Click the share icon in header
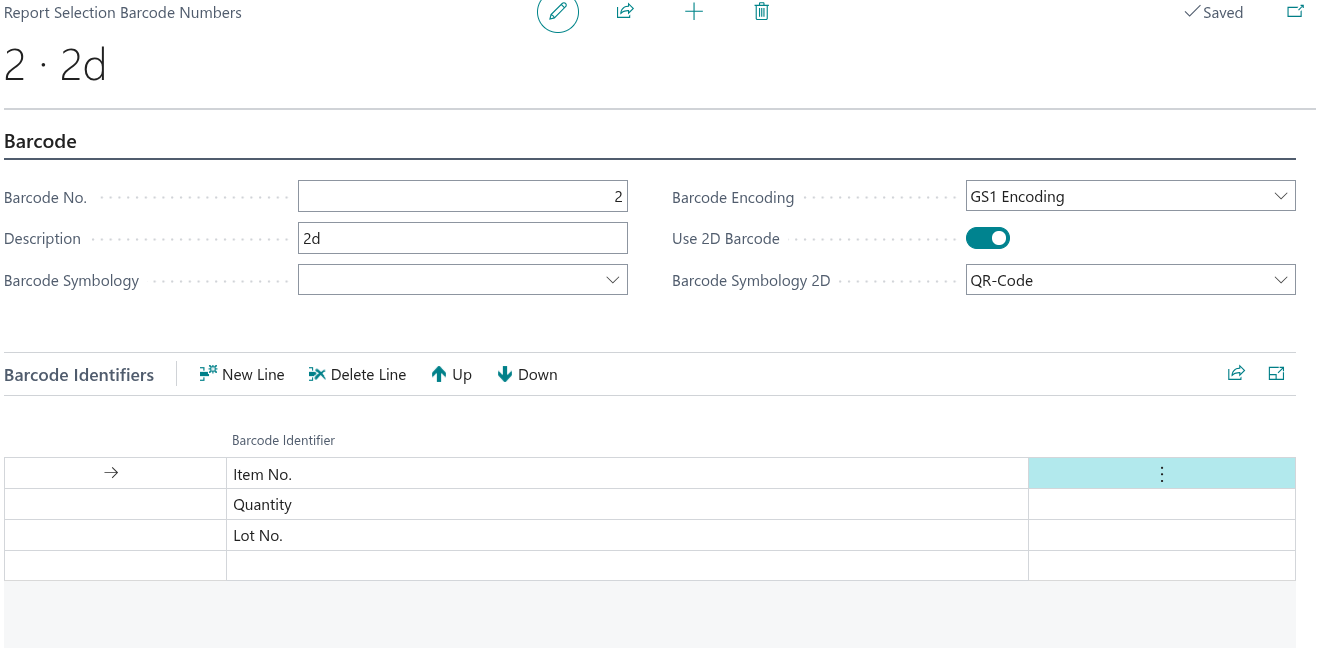This screenshot has width=1329, height=648. [625, 12]
